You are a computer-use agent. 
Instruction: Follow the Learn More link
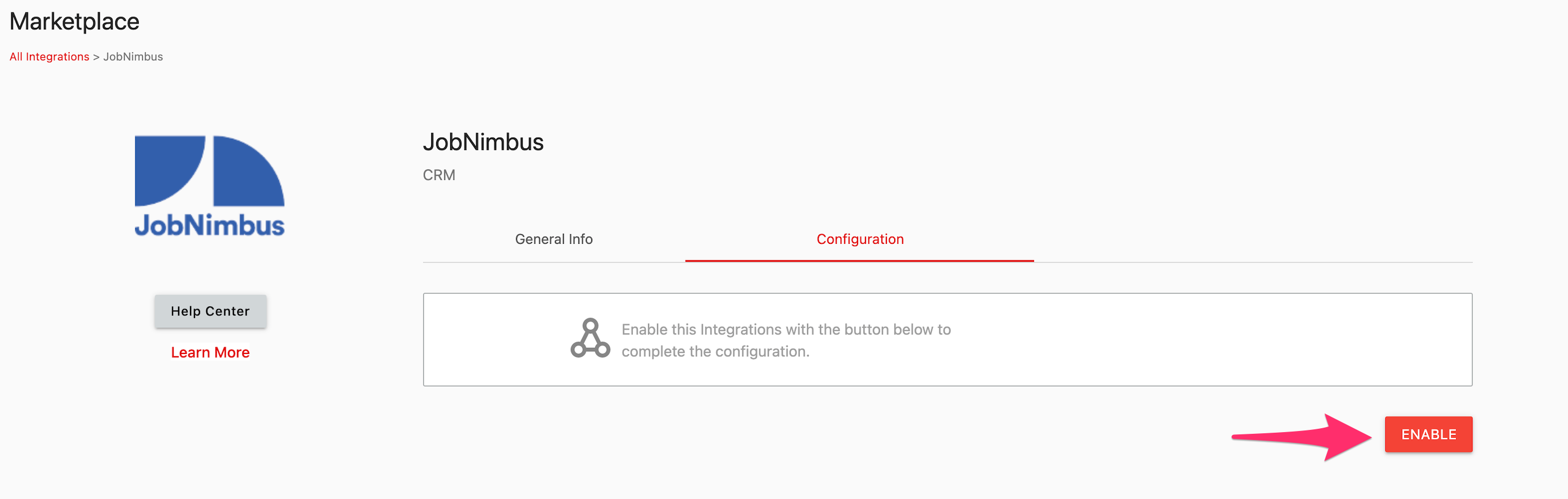(210, 352)
